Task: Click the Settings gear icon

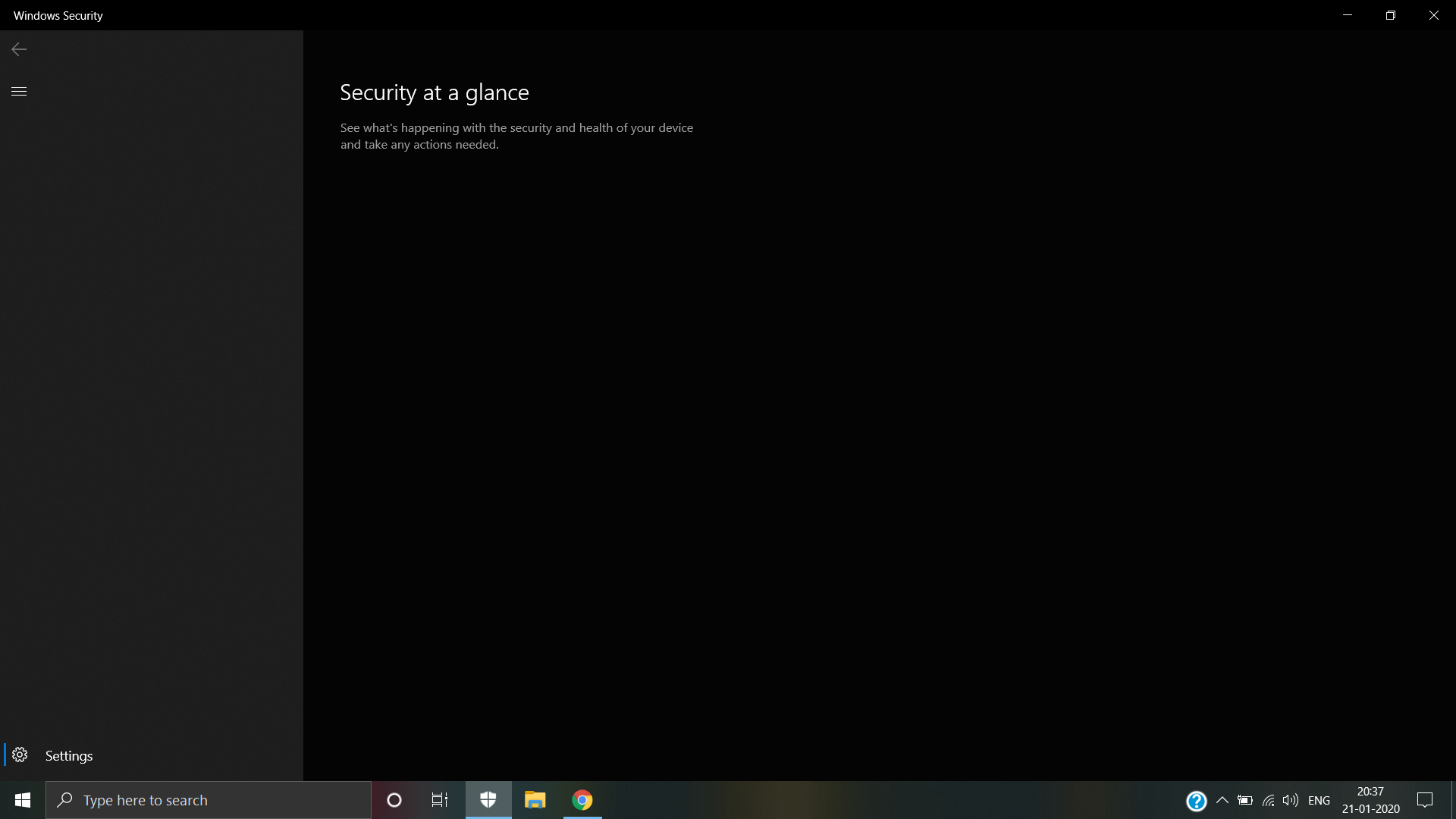Action: coord(20,755)
